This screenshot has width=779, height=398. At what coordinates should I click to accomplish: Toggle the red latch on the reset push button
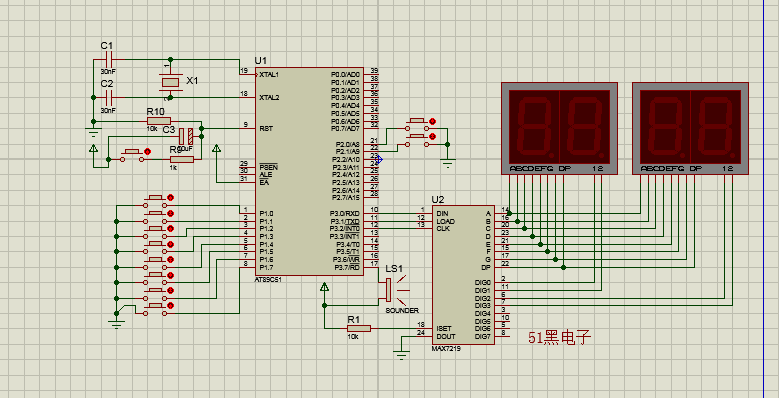147,151
